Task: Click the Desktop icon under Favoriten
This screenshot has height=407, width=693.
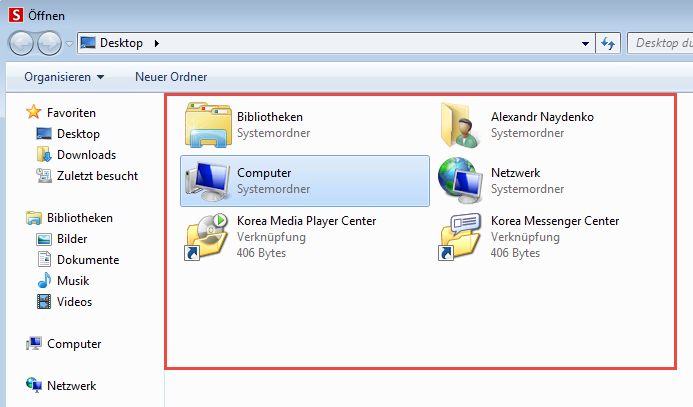Action: coord(44,133)
